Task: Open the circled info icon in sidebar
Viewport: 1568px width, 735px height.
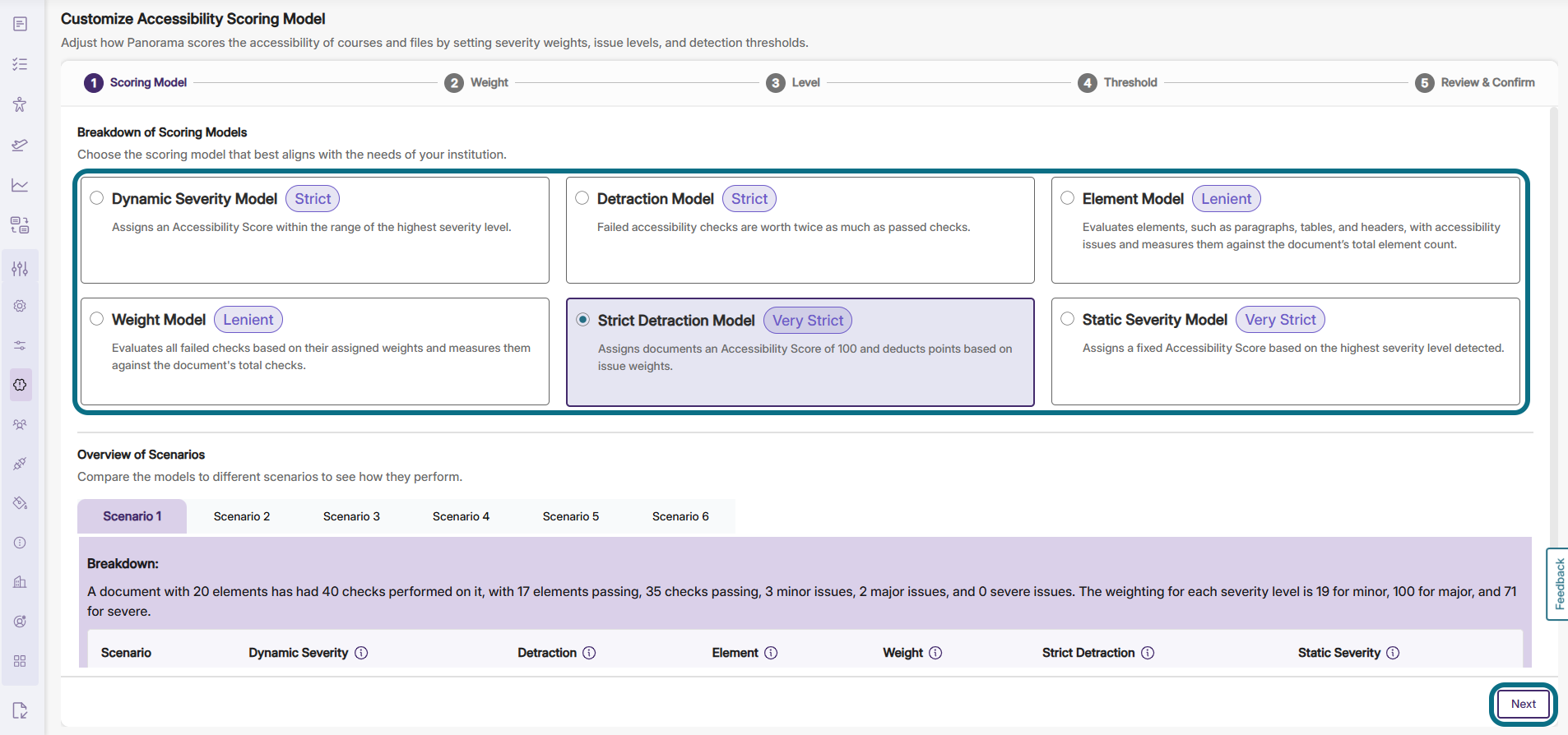Action: point(20,543)
